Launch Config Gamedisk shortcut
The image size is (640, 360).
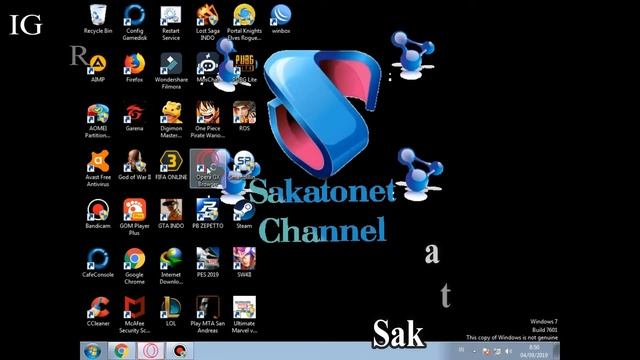coord(134,22)
